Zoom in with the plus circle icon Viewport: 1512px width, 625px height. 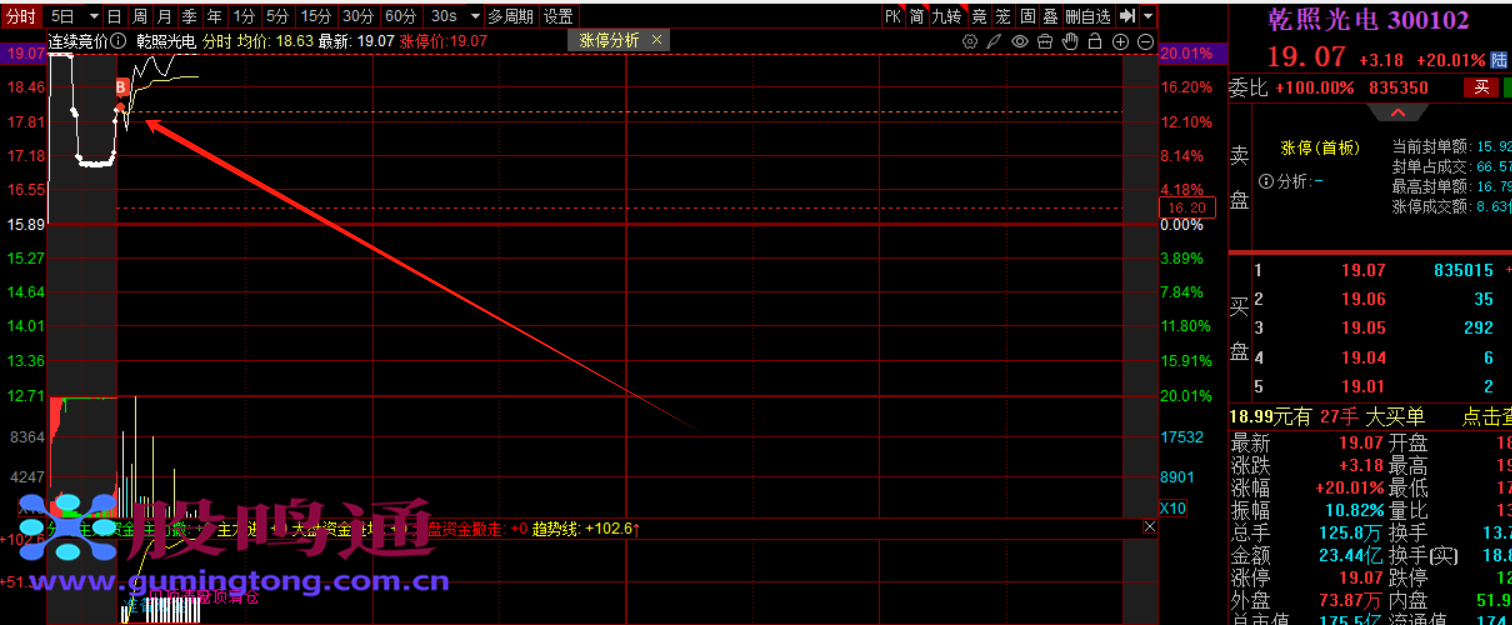pos(1120,42)
